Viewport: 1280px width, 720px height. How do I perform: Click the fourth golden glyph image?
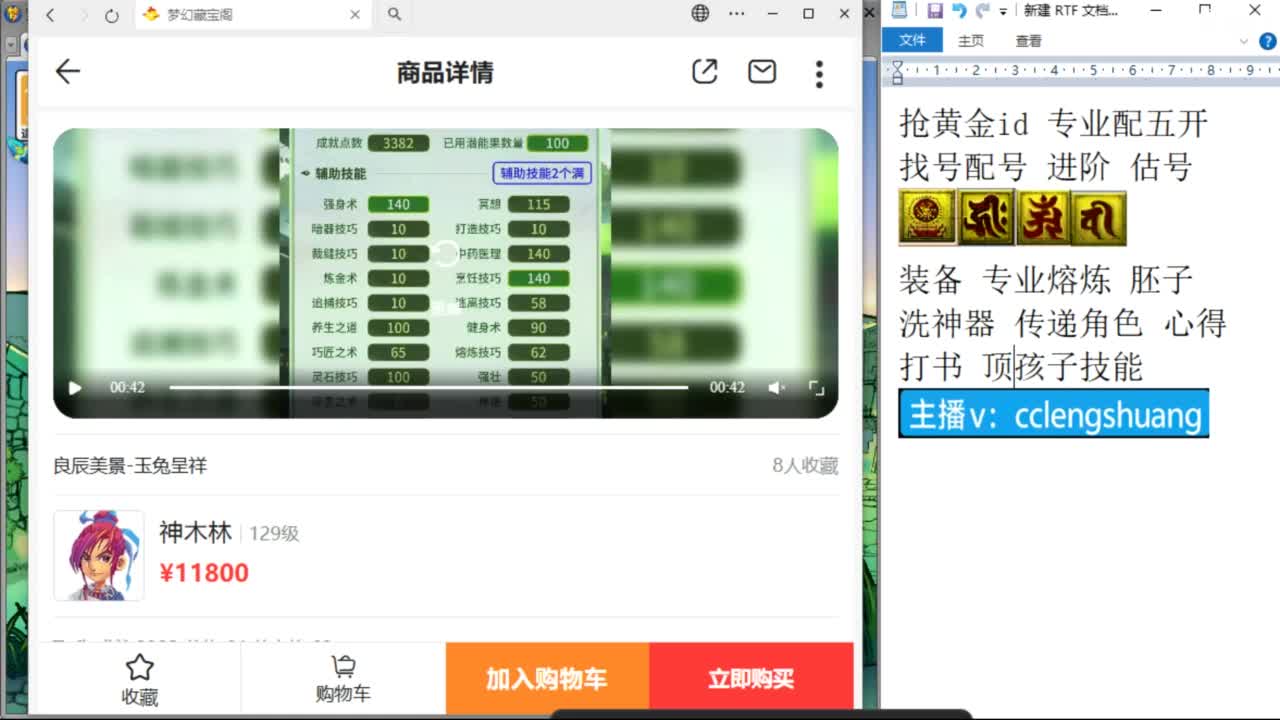click(1099, 218)
